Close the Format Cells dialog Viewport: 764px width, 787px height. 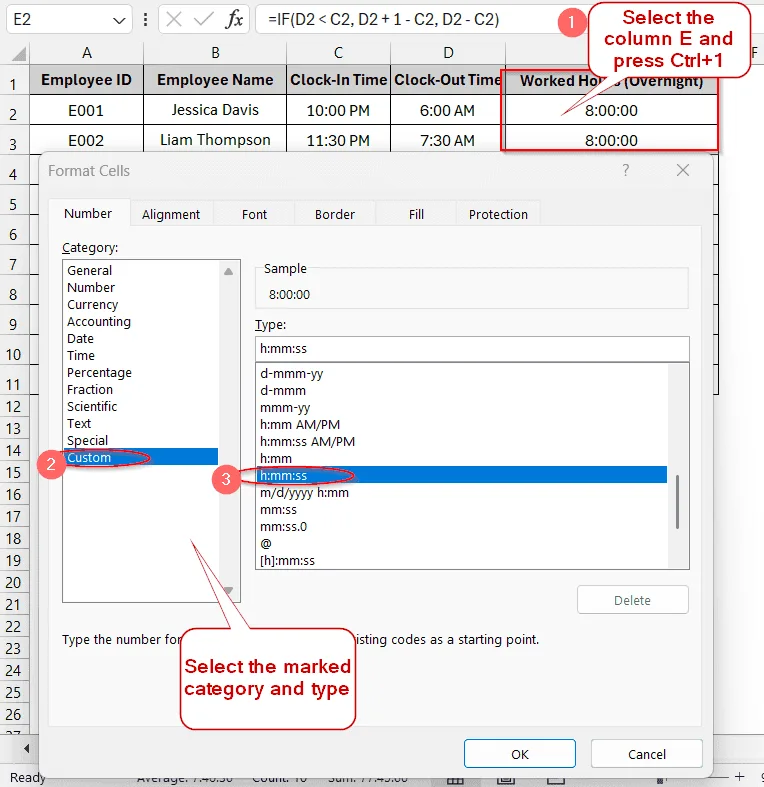[683, 170]
